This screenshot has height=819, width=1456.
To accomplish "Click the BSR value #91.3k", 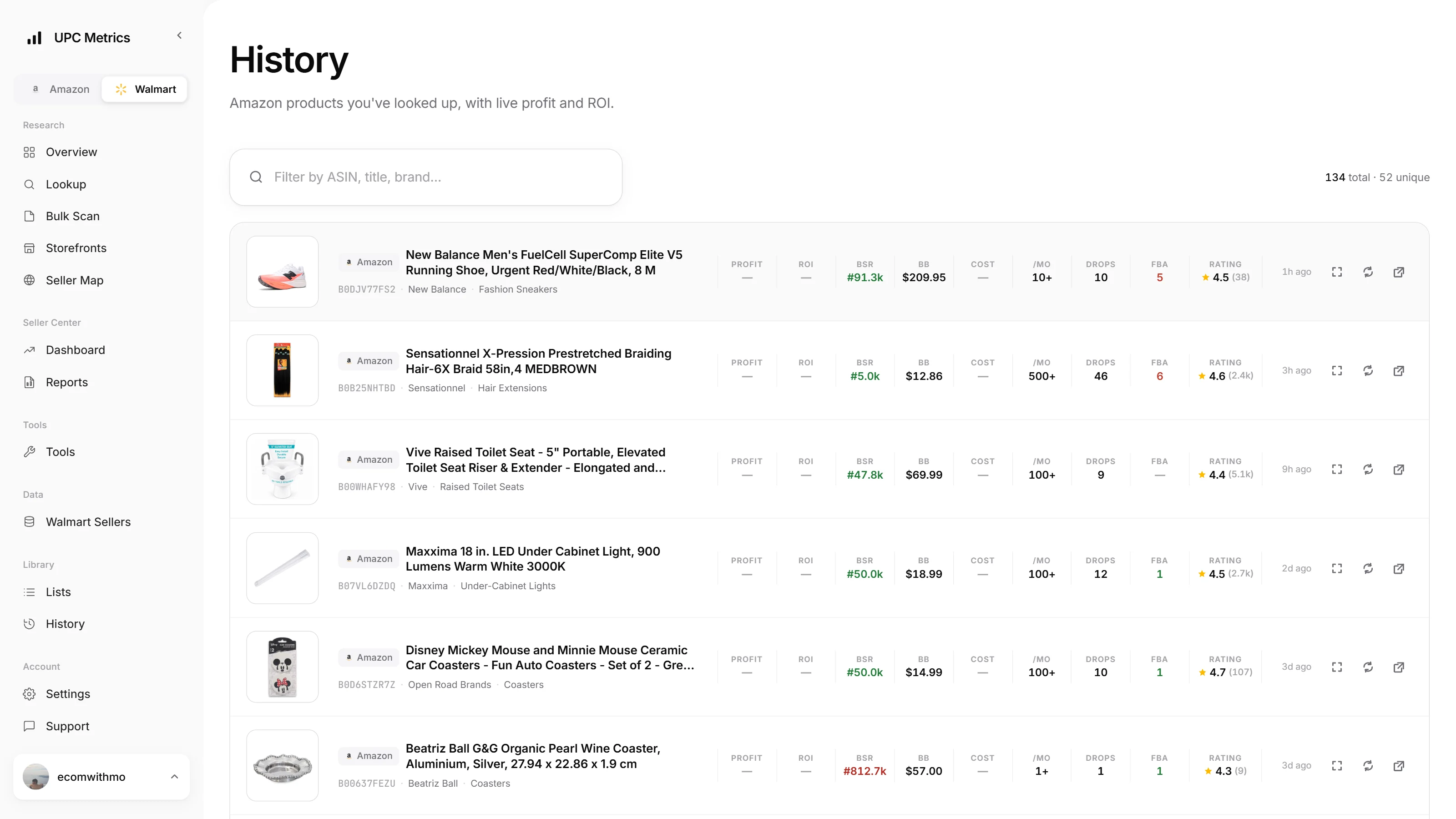I will point(865,278).
